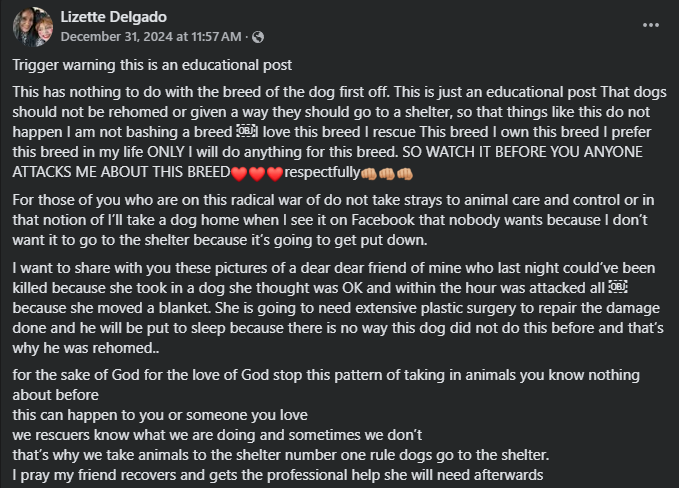Click the line 'we rescuers know what we are doing'

tap(217, 435)
